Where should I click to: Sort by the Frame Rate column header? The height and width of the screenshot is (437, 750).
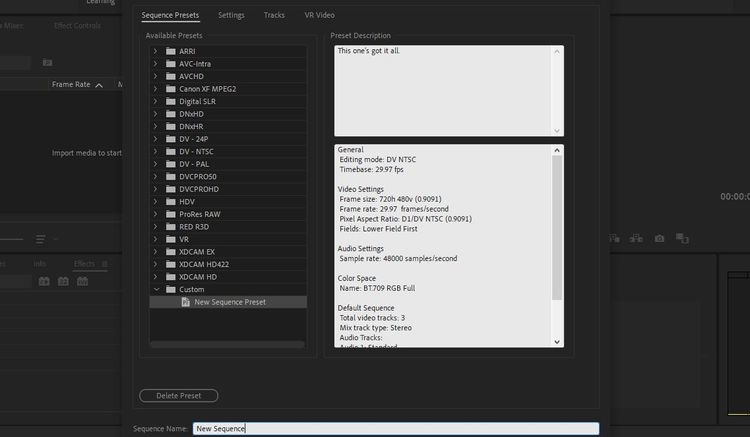[71, 84]
